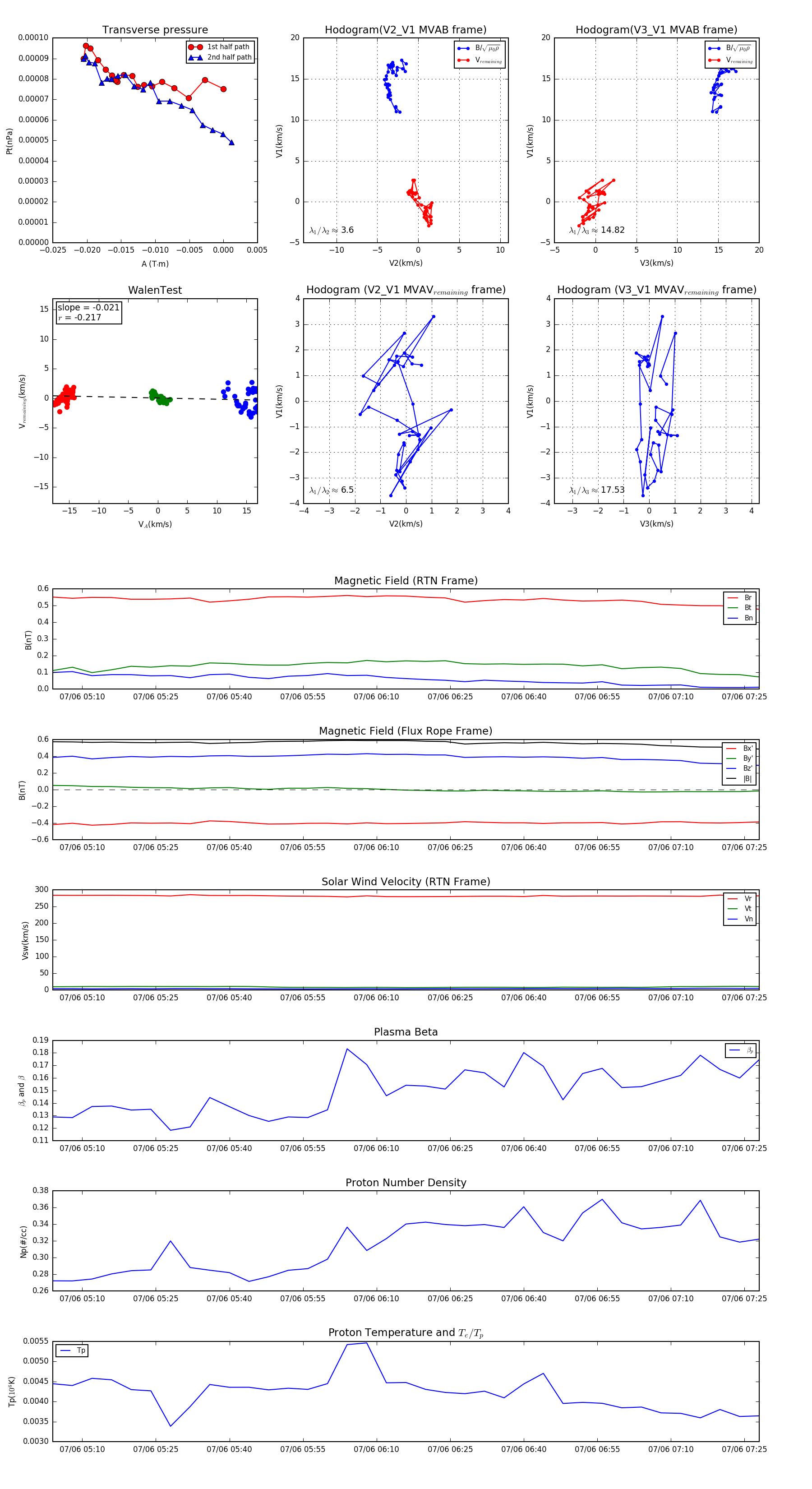
Task: Click the 'Proton Temperature and Te/Tp' title
Action: tap(406, 1333)
